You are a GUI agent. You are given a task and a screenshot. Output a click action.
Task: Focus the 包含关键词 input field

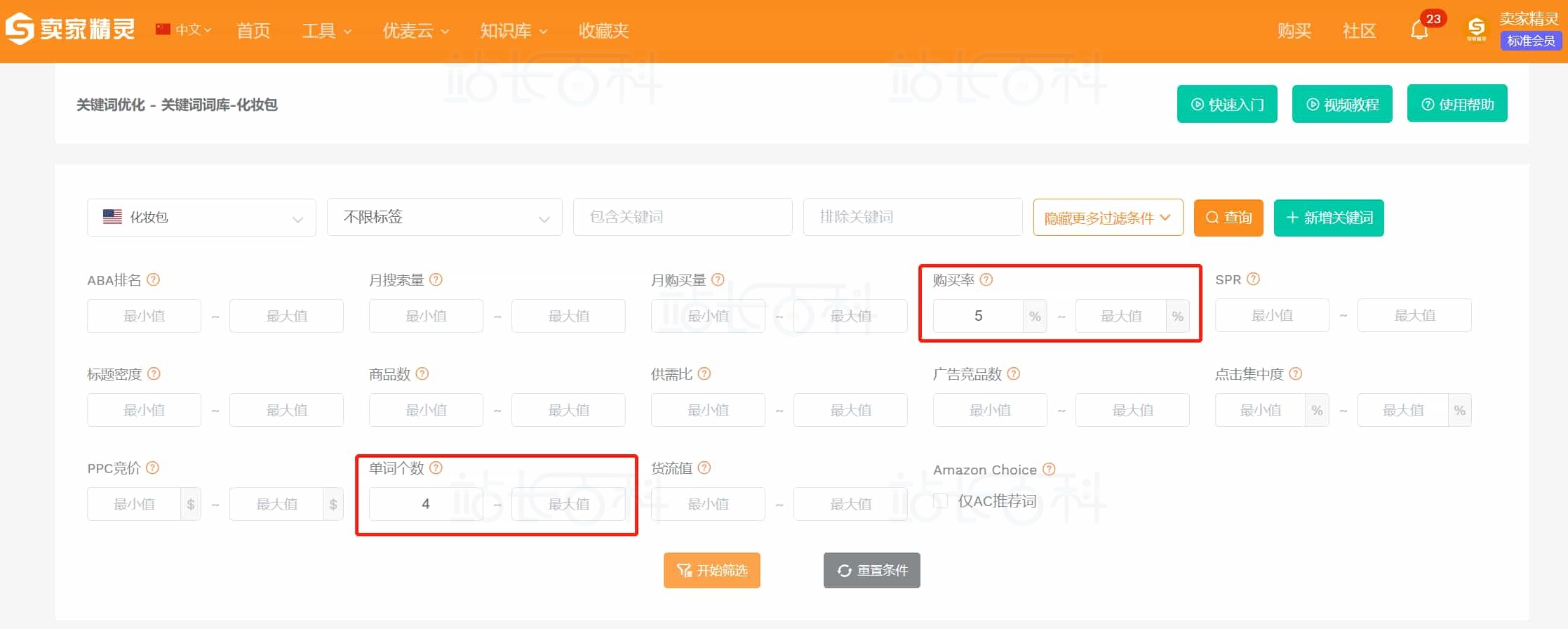point(683,217)
